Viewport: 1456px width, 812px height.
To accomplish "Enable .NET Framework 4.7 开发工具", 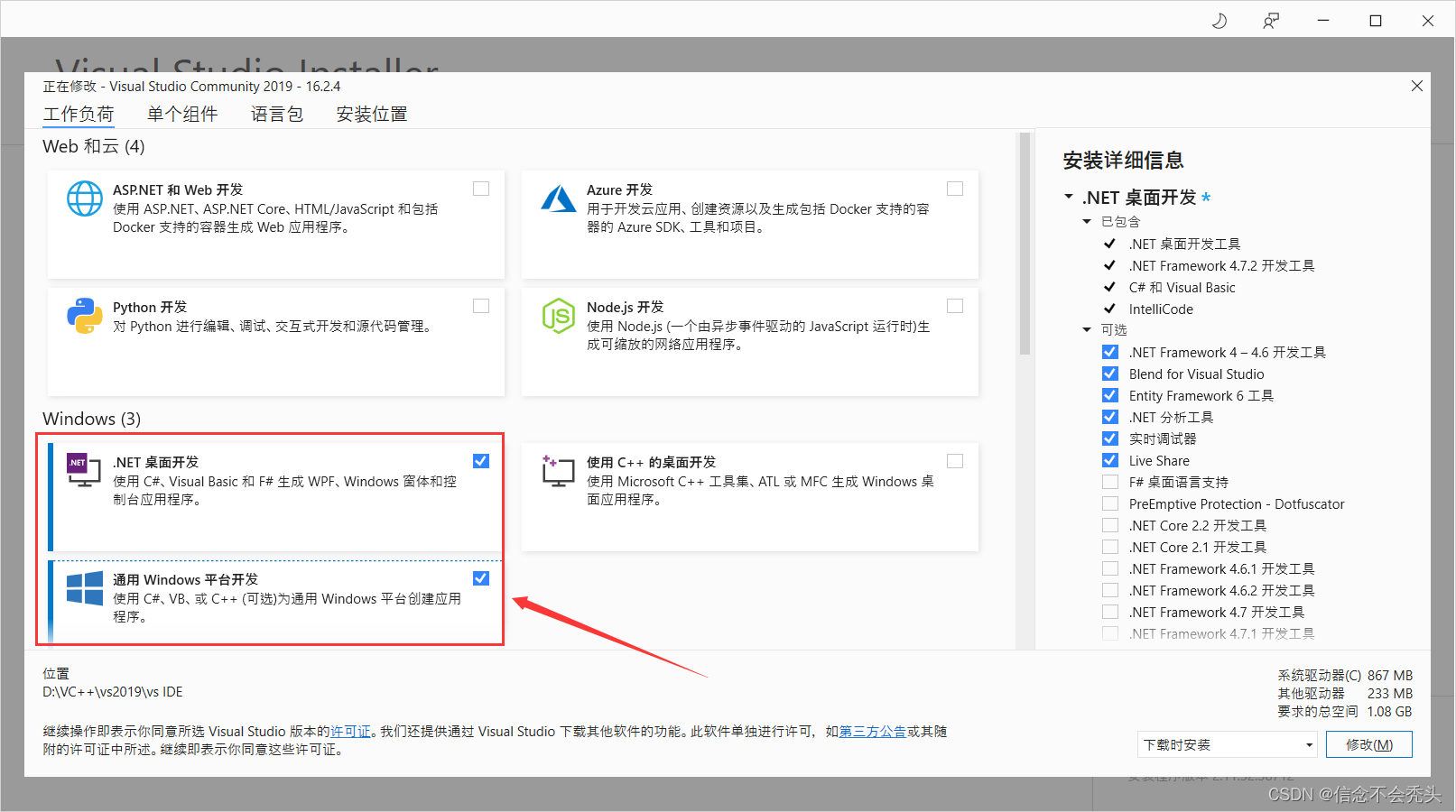I will click(1110, 612).
